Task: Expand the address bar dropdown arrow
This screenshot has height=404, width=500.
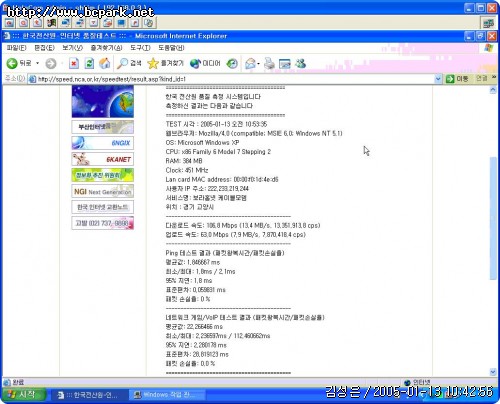Action: 438,79
